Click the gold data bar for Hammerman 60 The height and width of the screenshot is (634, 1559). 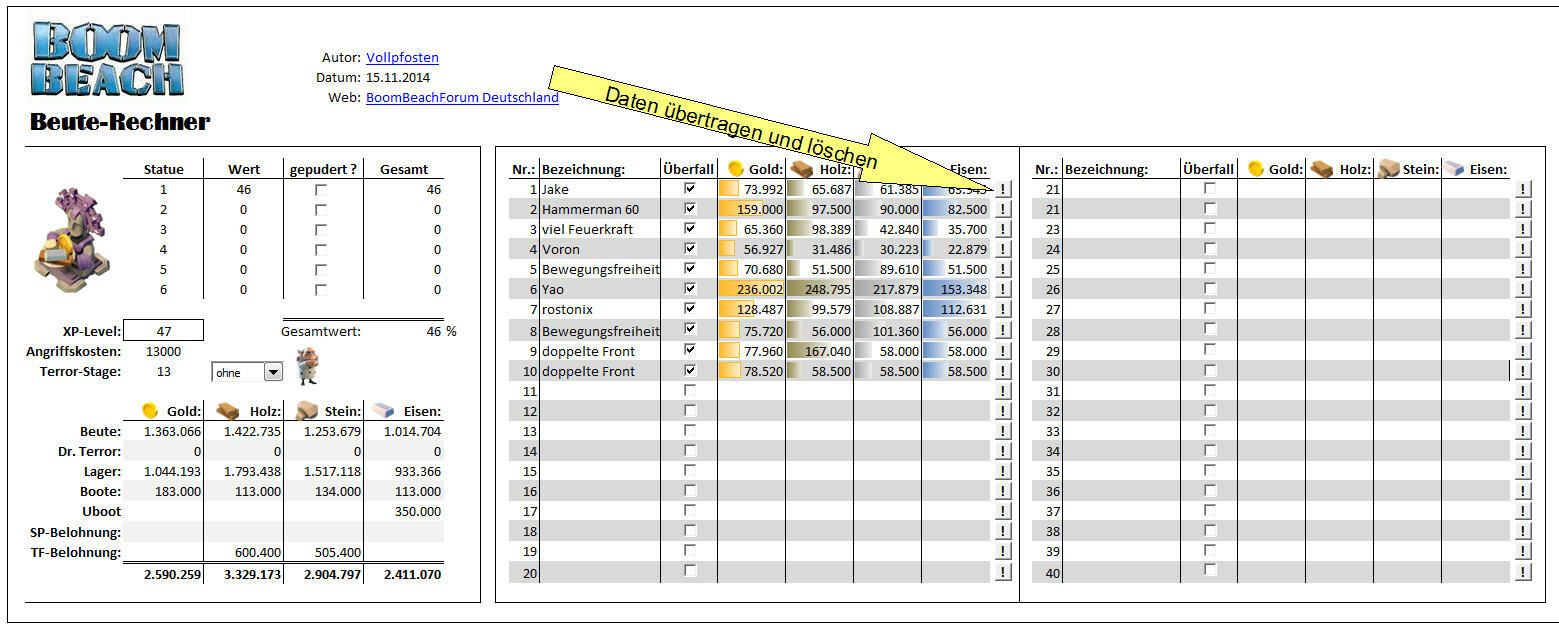[x=751, y=209]
